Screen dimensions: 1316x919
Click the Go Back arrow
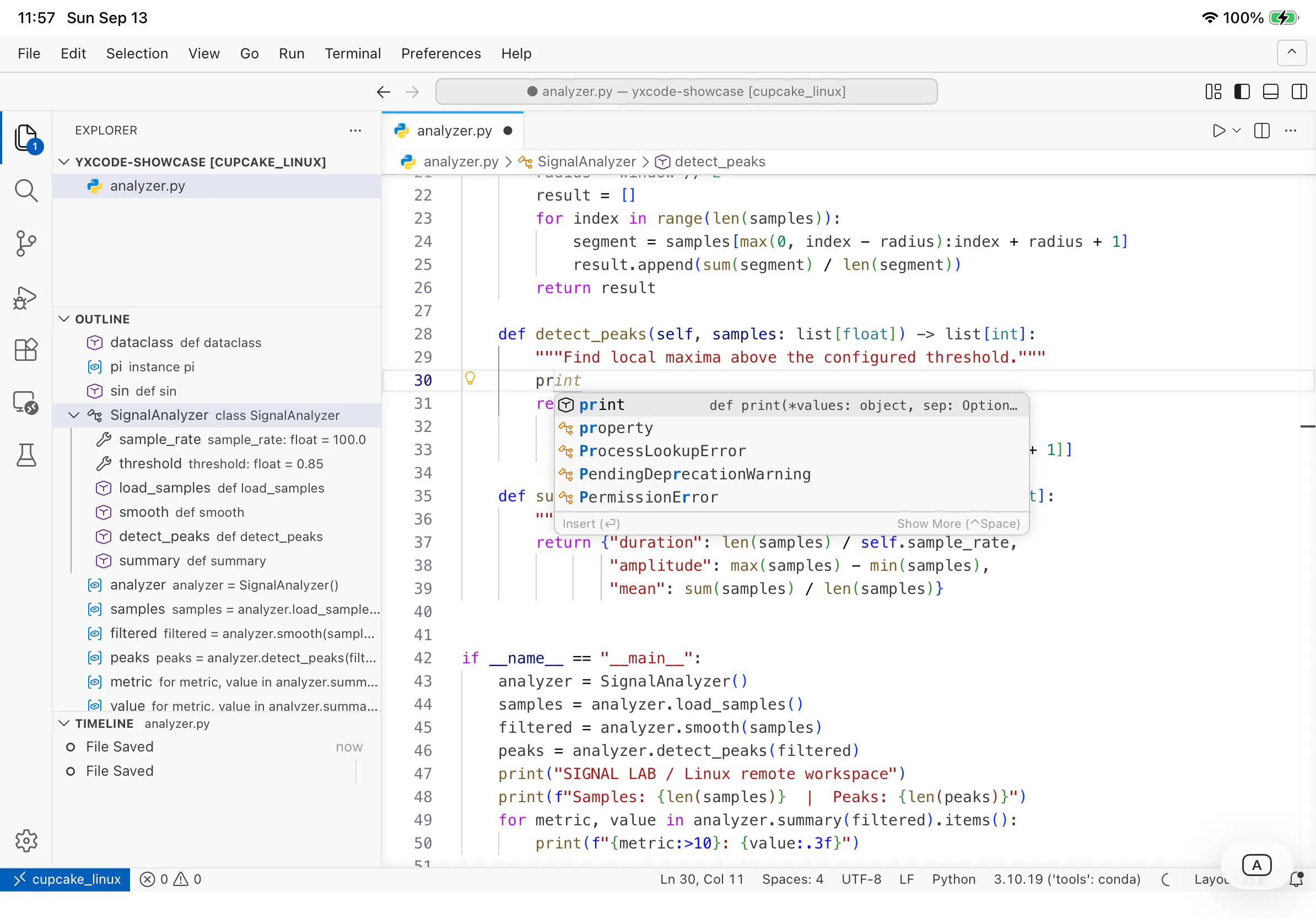pyautogui.click(x=384, y=91)
